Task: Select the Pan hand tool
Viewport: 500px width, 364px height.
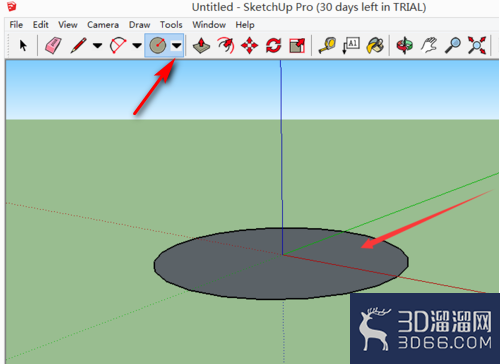Action: coord(429,45)
